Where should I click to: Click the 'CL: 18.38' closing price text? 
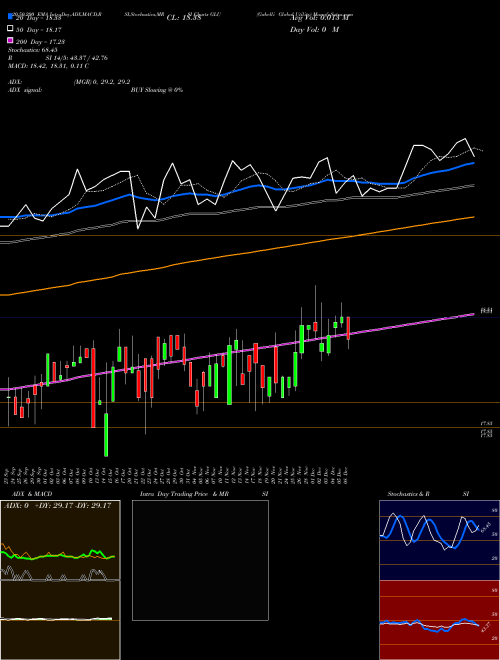click(x=184, y=18)
